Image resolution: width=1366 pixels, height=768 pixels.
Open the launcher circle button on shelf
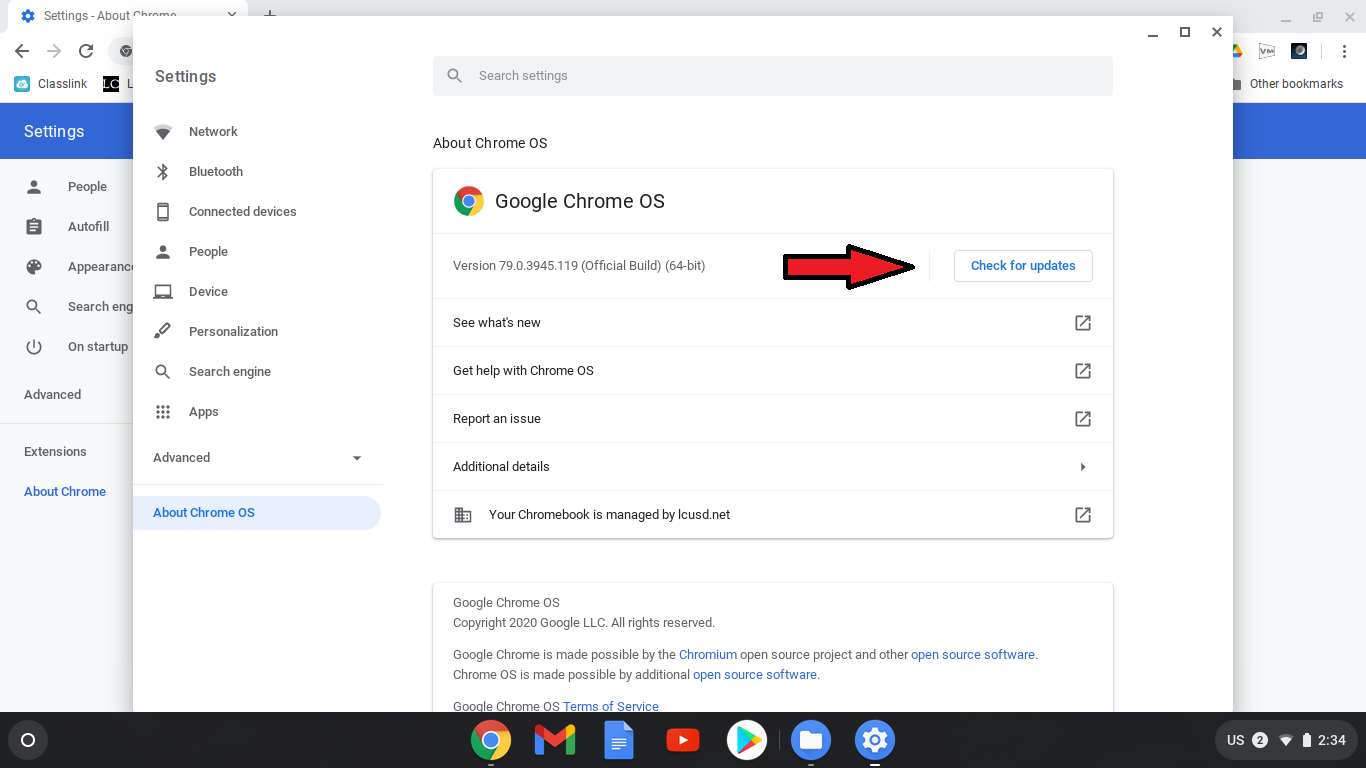pos(28,740)
